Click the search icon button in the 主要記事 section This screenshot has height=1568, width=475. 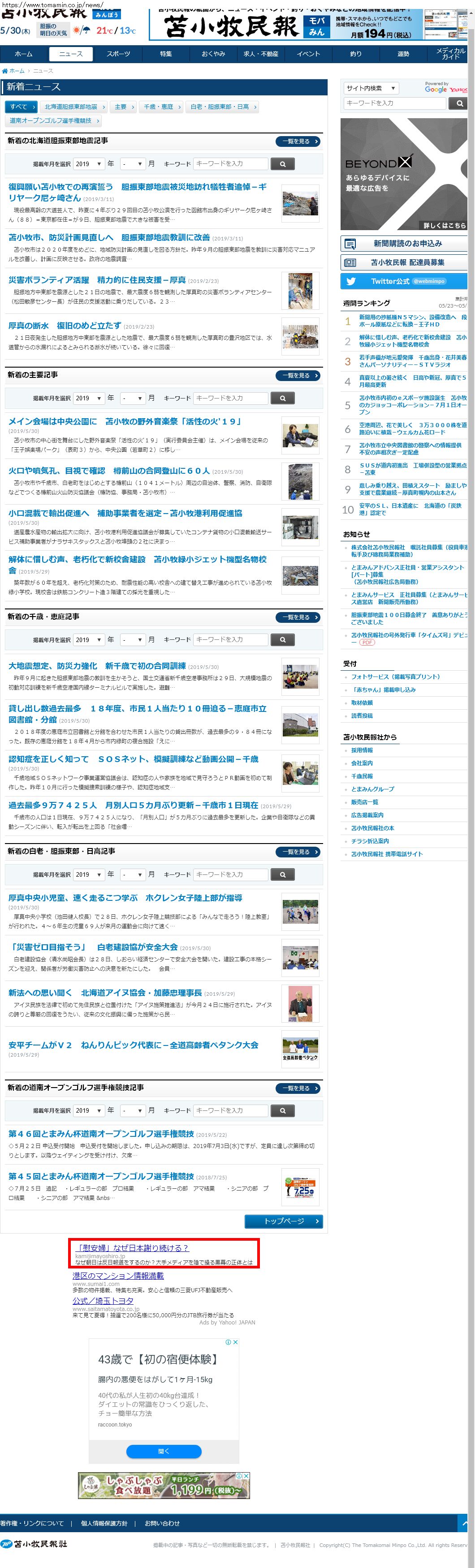click(283, 398)
